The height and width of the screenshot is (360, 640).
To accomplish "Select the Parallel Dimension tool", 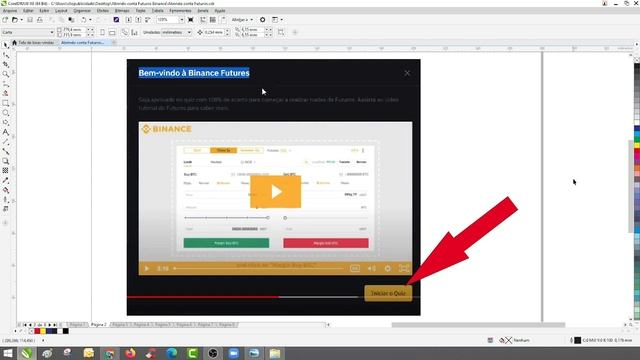I will pyautogui.click(x=6, y=142).
